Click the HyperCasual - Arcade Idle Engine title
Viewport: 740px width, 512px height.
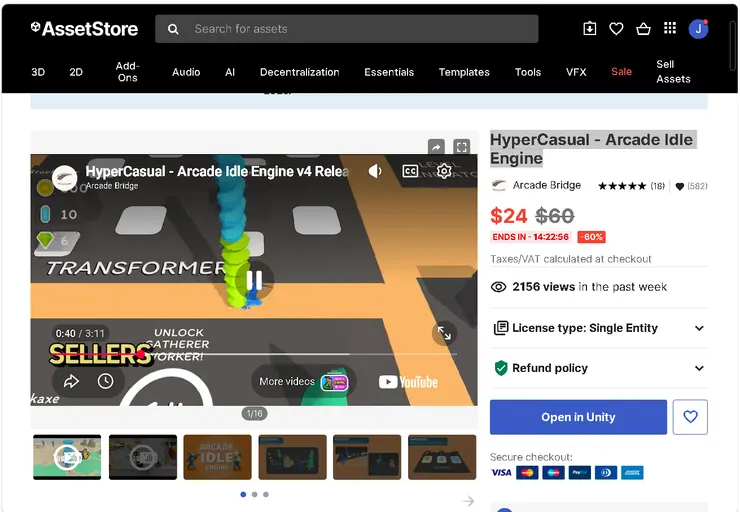point(591,149)
